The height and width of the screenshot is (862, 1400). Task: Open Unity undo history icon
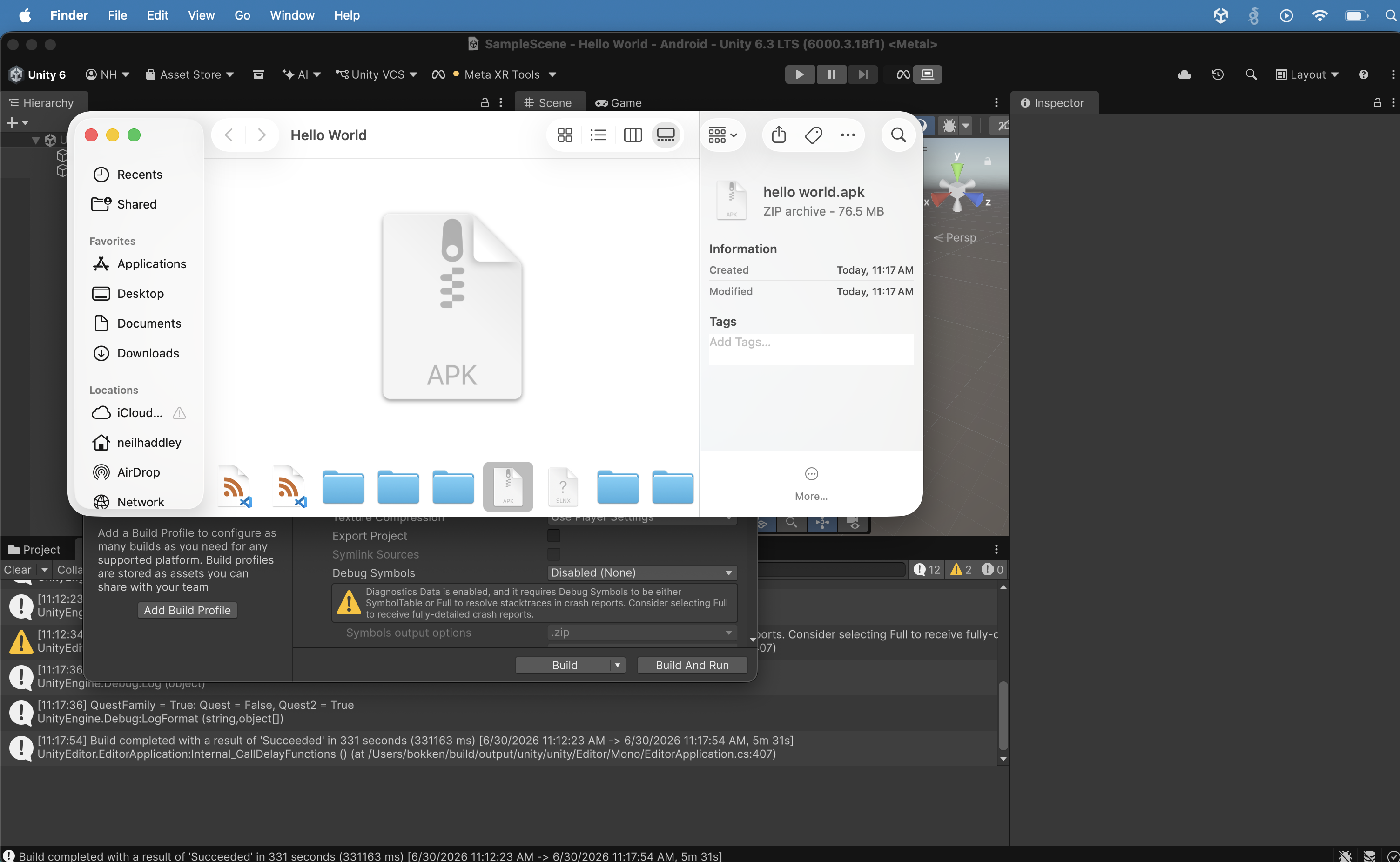pyautogui.click(x=1218, y=74)
